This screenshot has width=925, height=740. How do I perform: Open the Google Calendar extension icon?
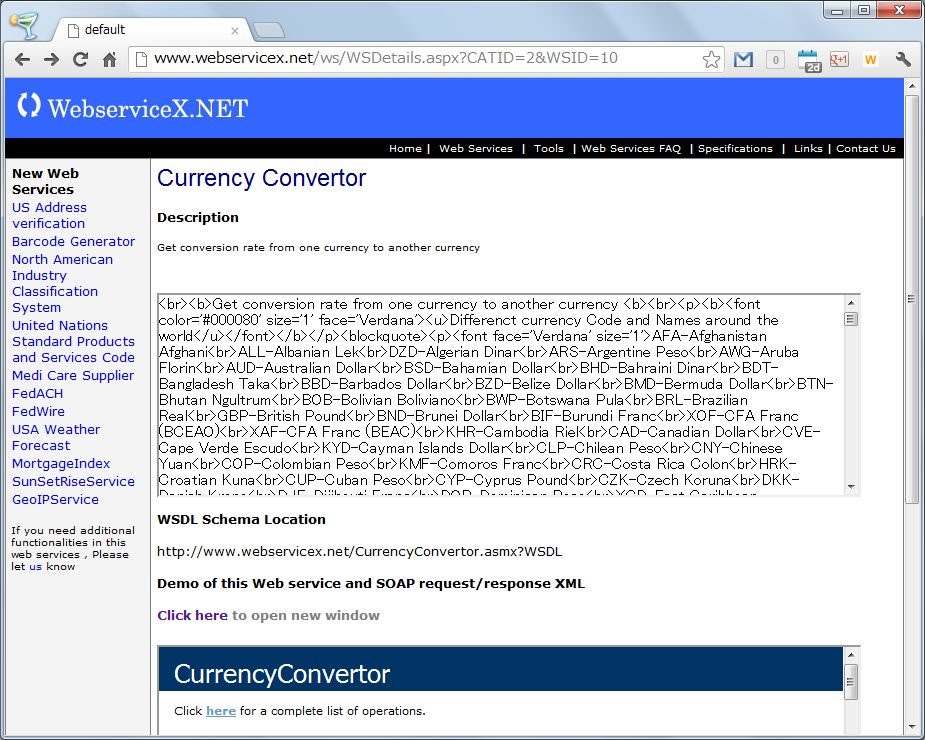click(x=809, y=60)
